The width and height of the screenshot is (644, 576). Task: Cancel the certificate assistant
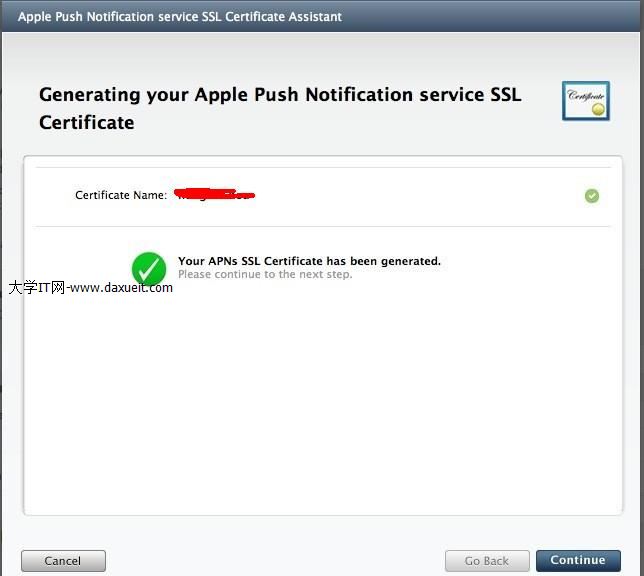click(63, 561)
